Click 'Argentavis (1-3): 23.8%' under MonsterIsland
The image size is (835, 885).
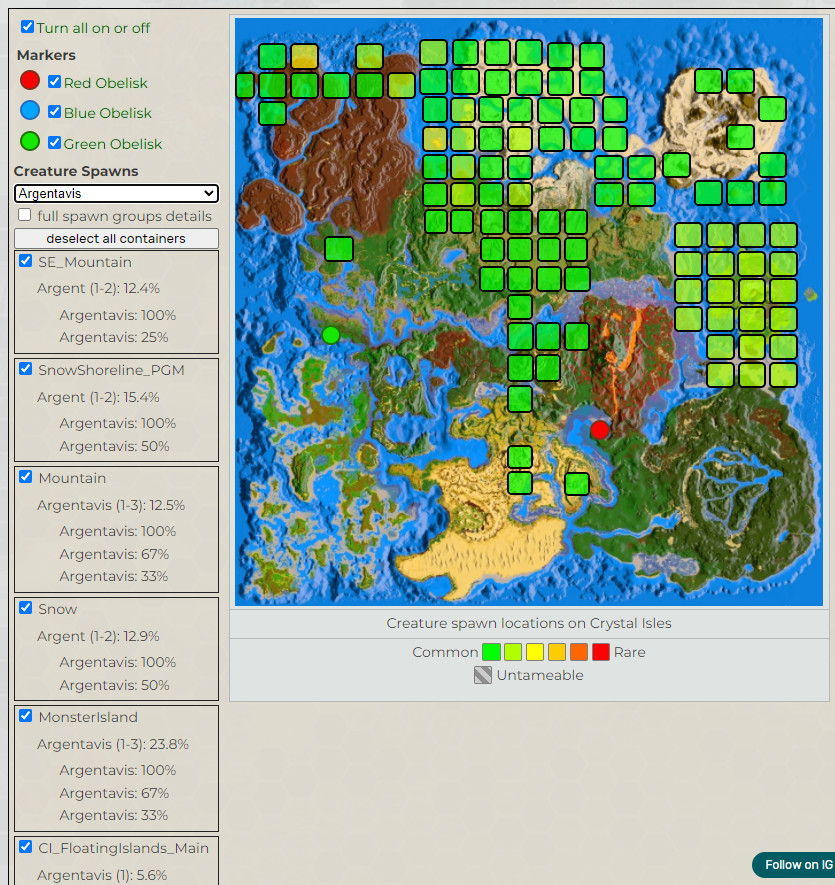[x=113, y=744]
